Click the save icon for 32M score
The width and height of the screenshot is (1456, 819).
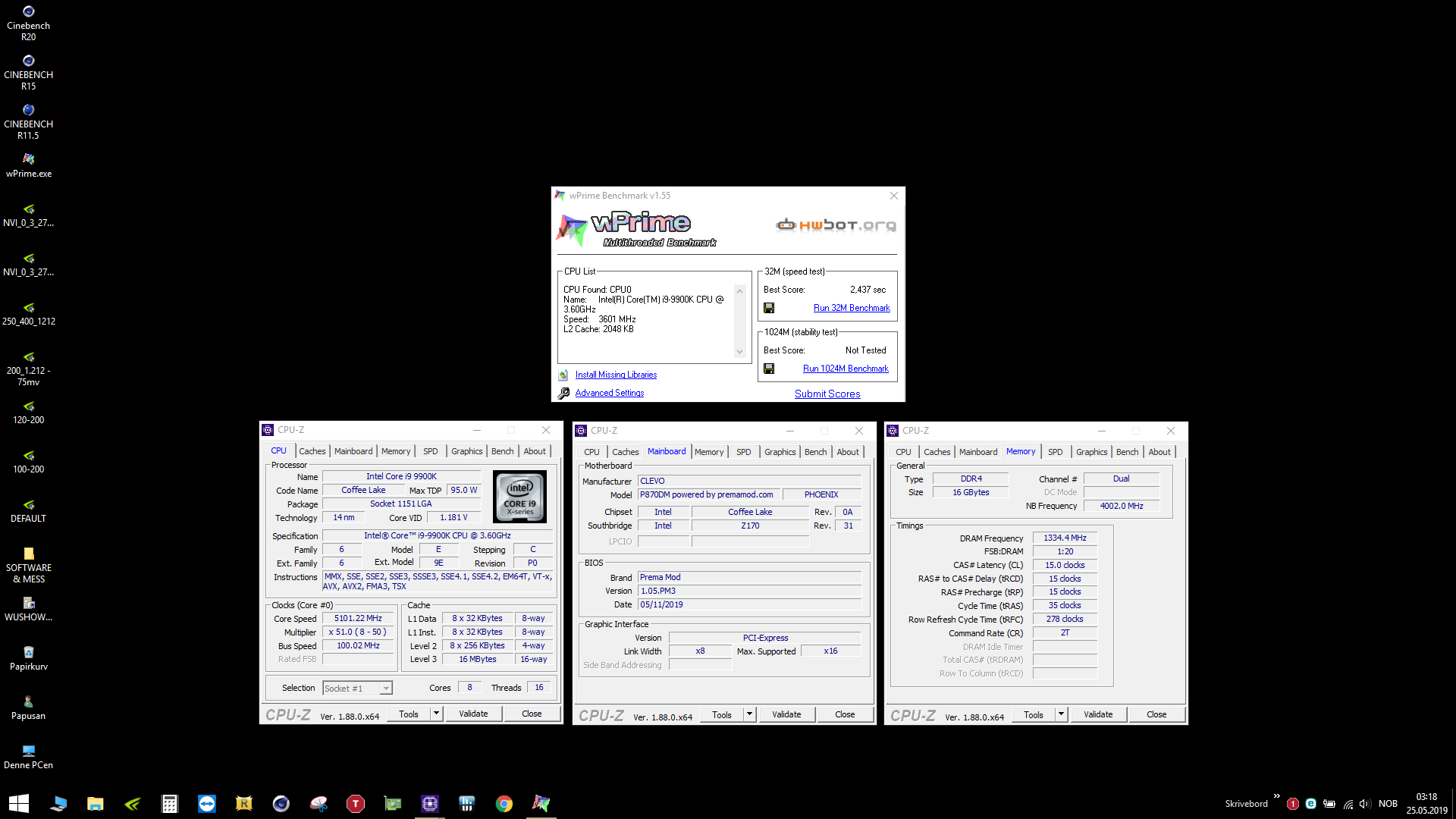769,308
